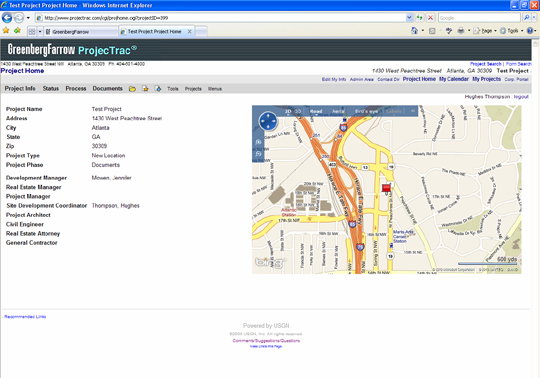Click the map zoom out magnifier
The width and height of the screenshot is (540, 378).
259,154
